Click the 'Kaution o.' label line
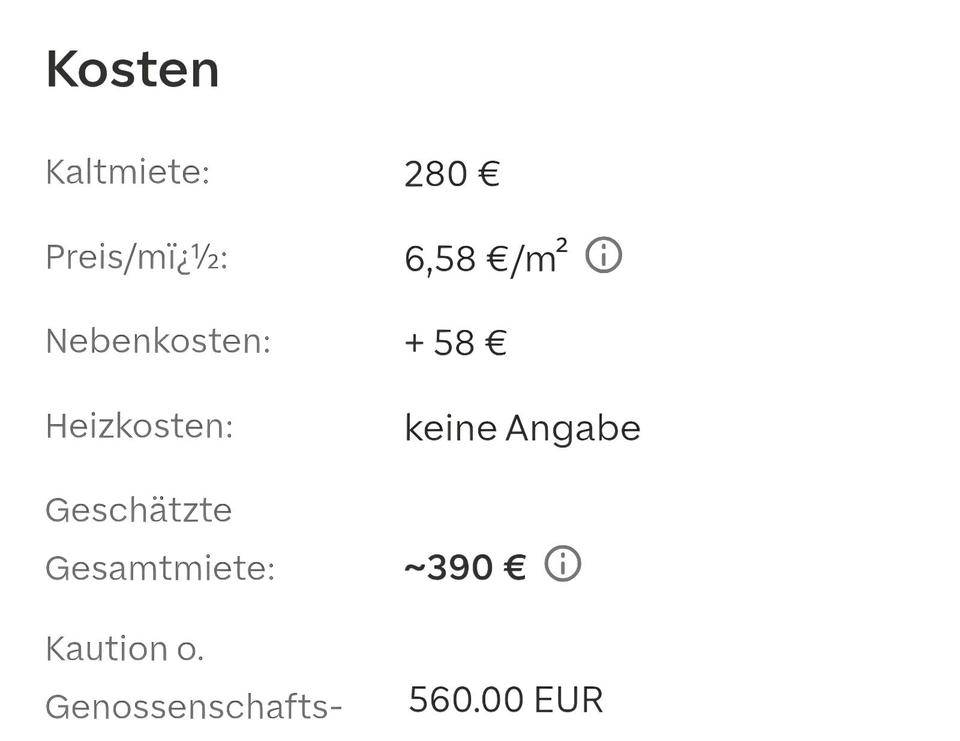 125,648
